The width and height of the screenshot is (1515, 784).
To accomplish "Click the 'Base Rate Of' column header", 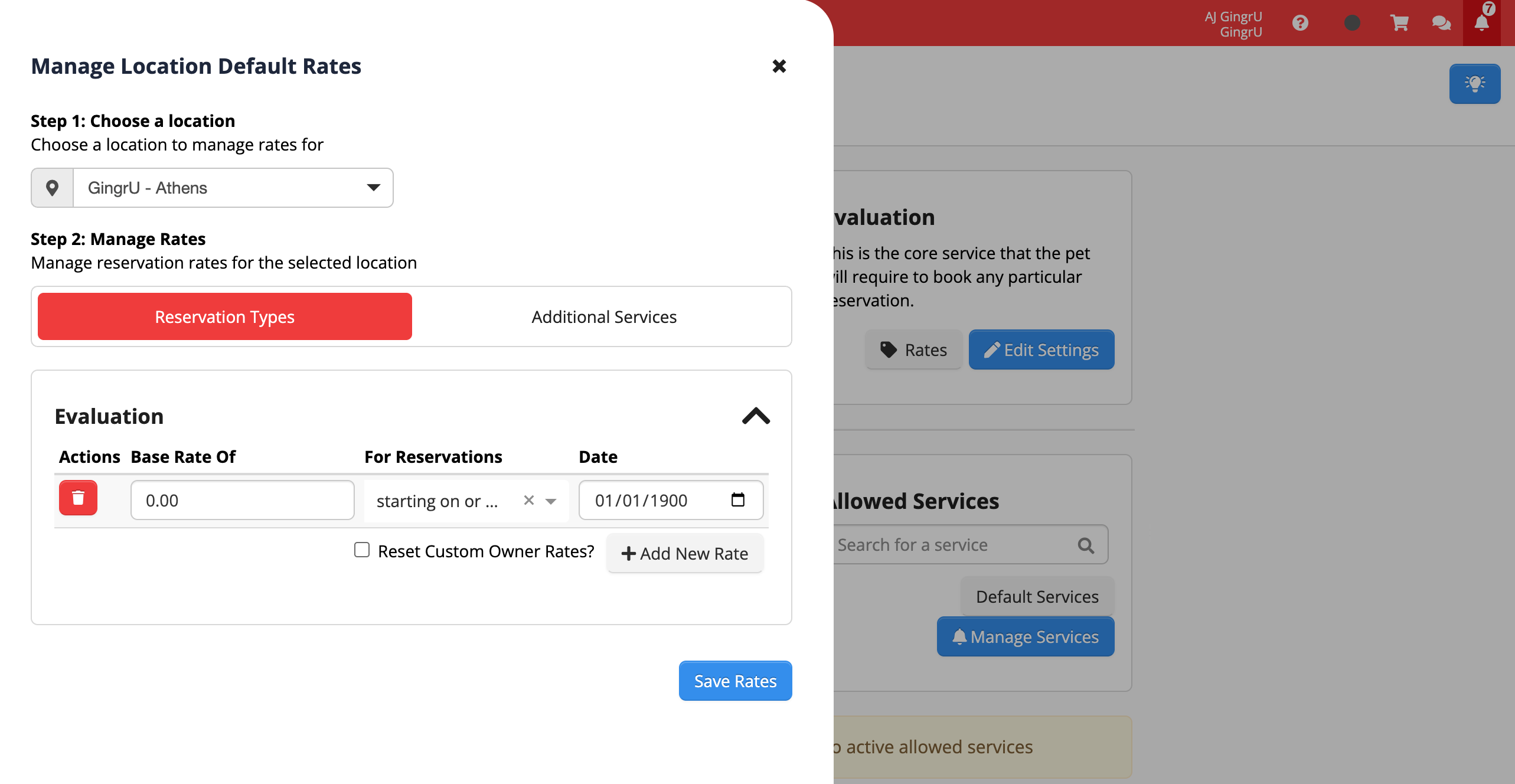I will (x=183, y=457).
